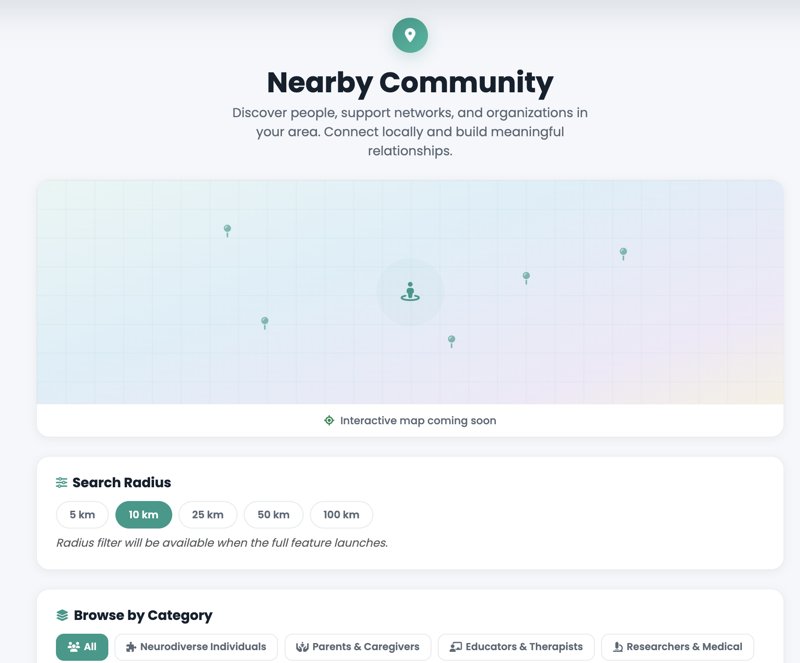Set the radius to 50 km
The width and height of the screenshot is (800, 663).
click(273, 515)
